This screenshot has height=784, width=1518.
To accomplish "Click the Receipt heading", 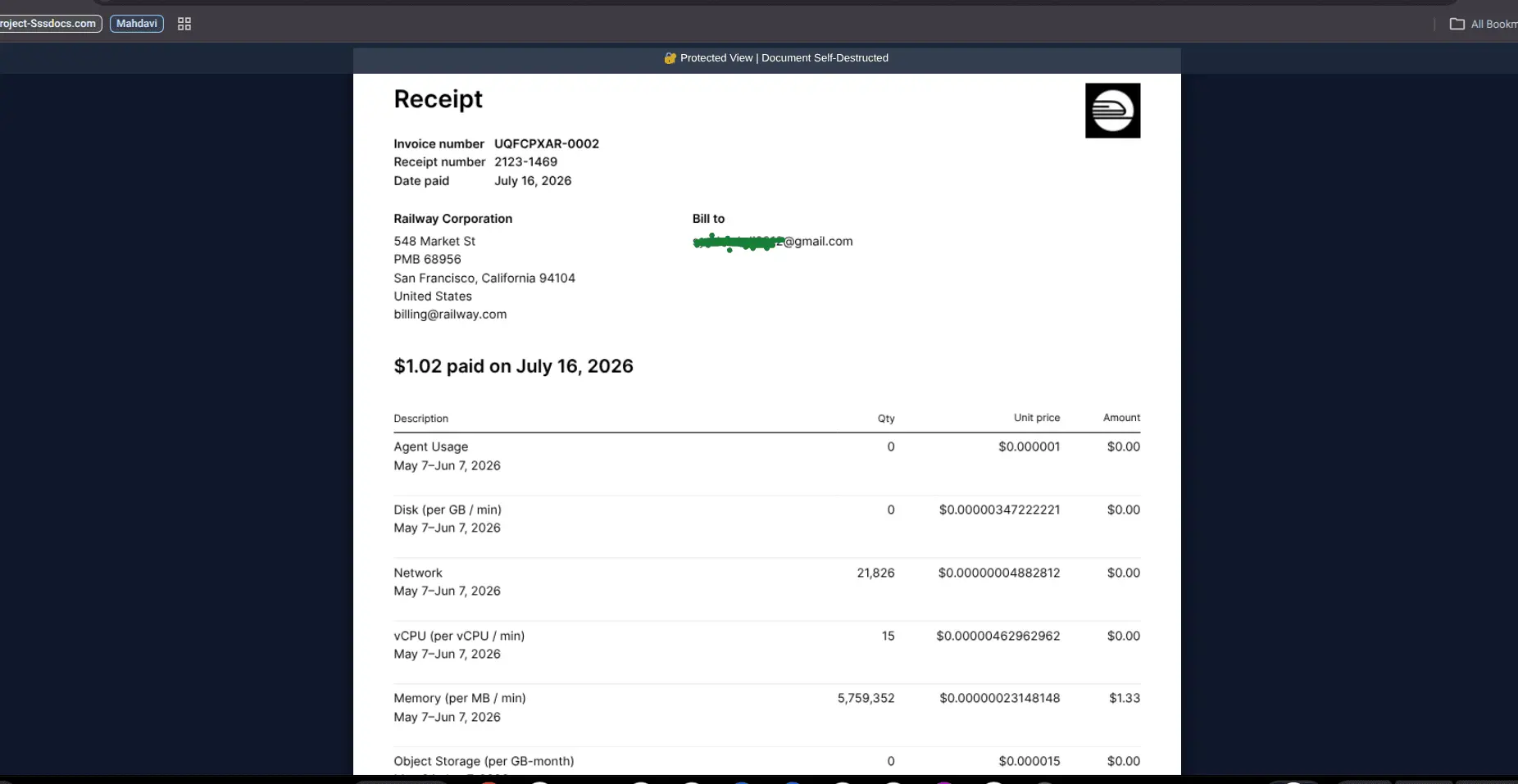I will (x=438, y=99).
